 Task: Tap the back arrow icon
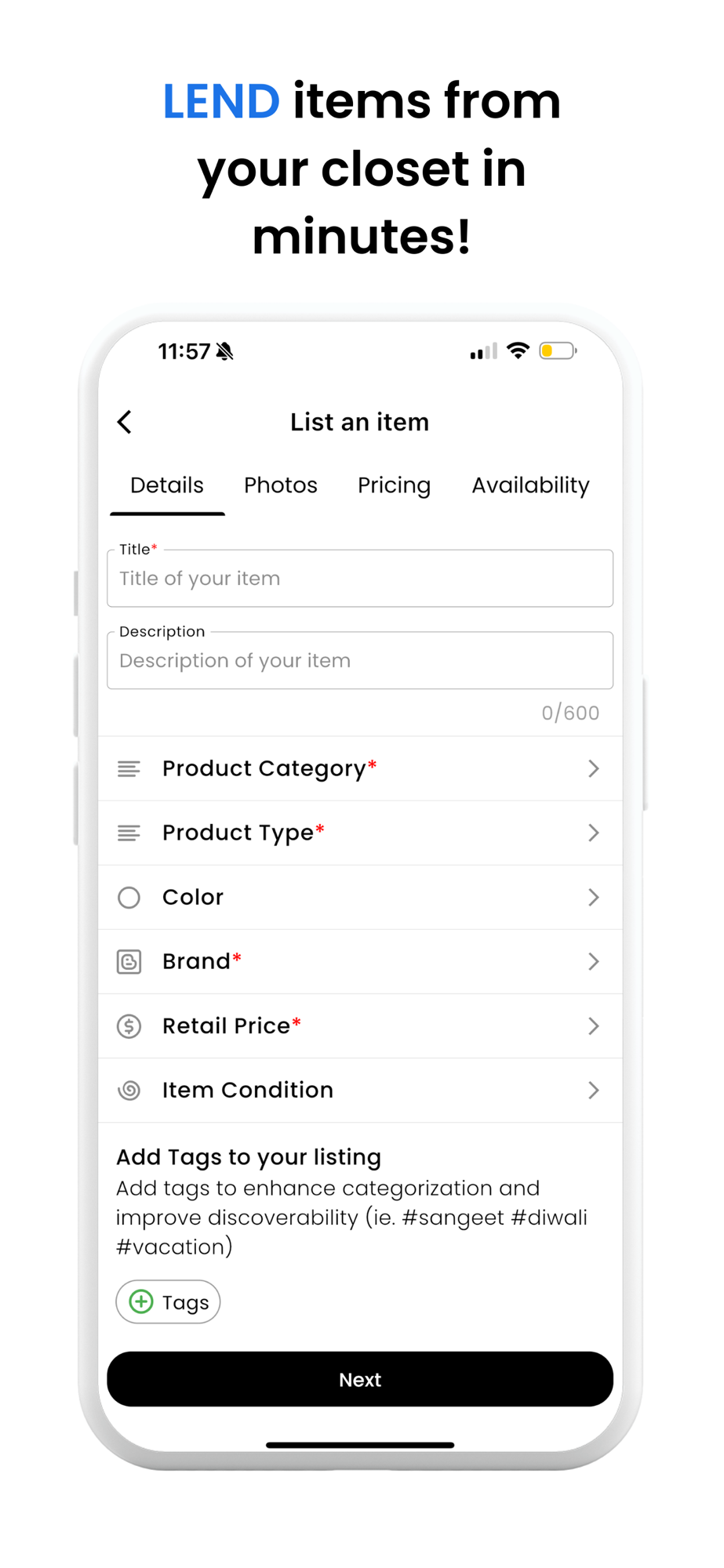pyautogui.click(x=125, y=422)
